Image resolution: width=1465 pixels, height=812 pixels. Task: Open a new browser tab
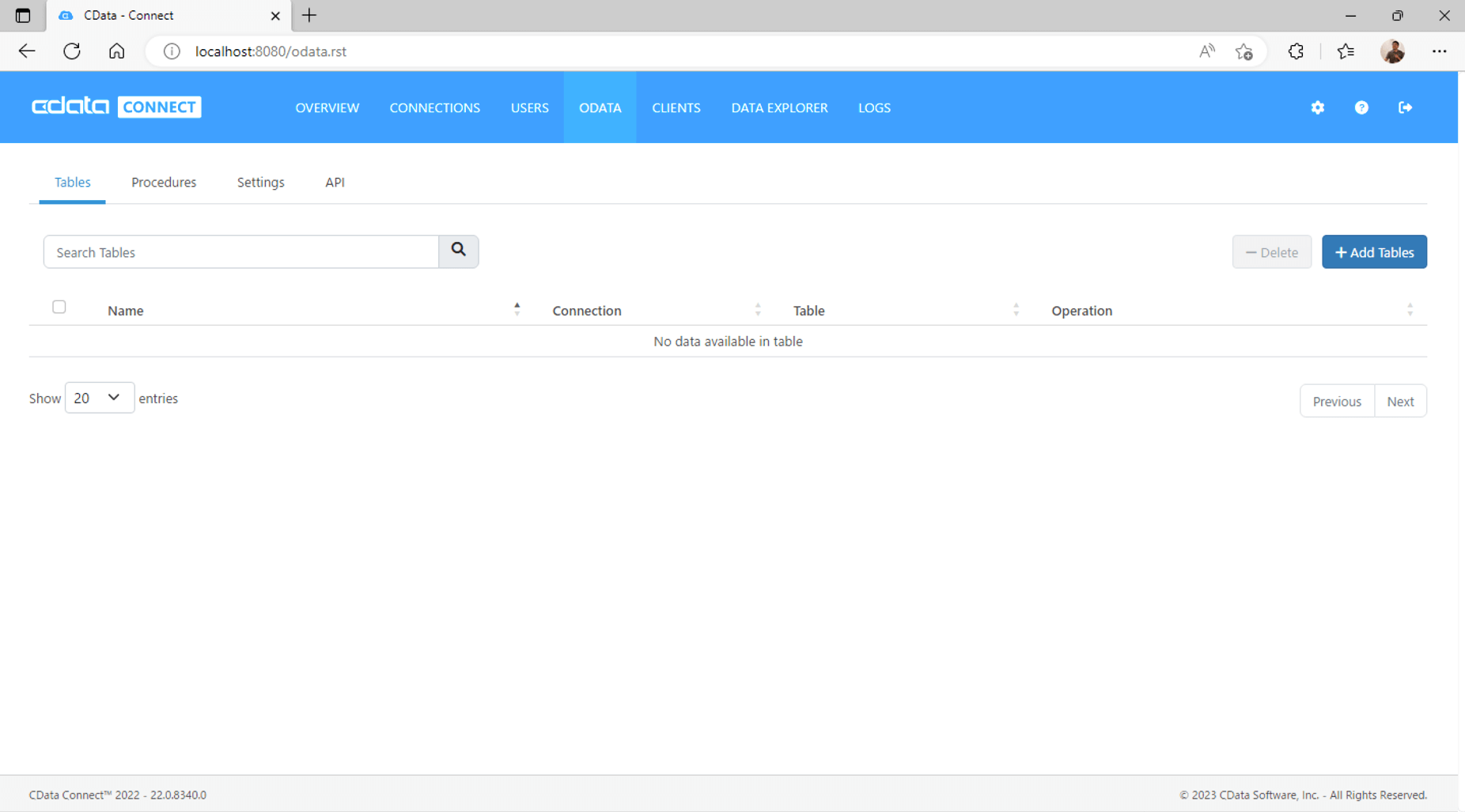(x=309, y=16)
